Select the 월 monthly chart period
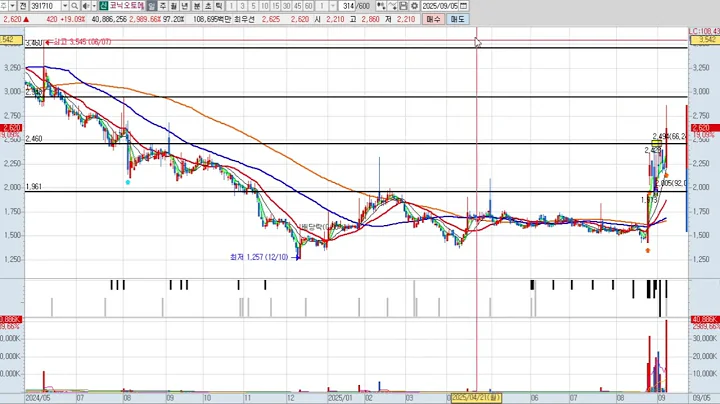The width and height of the screenshot is (720, 404). click(x=174, y=6)
